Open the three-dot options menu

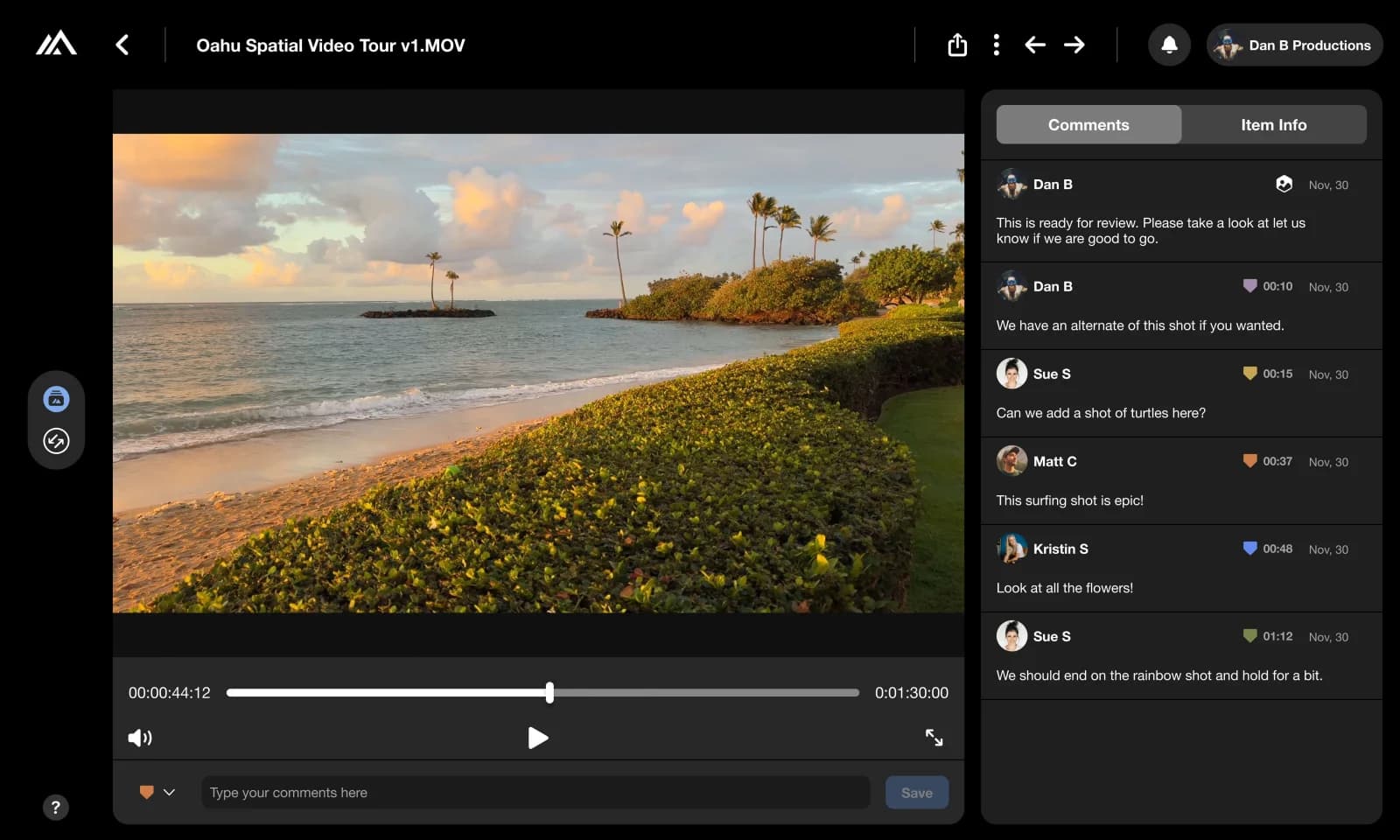click(x=997, y=45)
